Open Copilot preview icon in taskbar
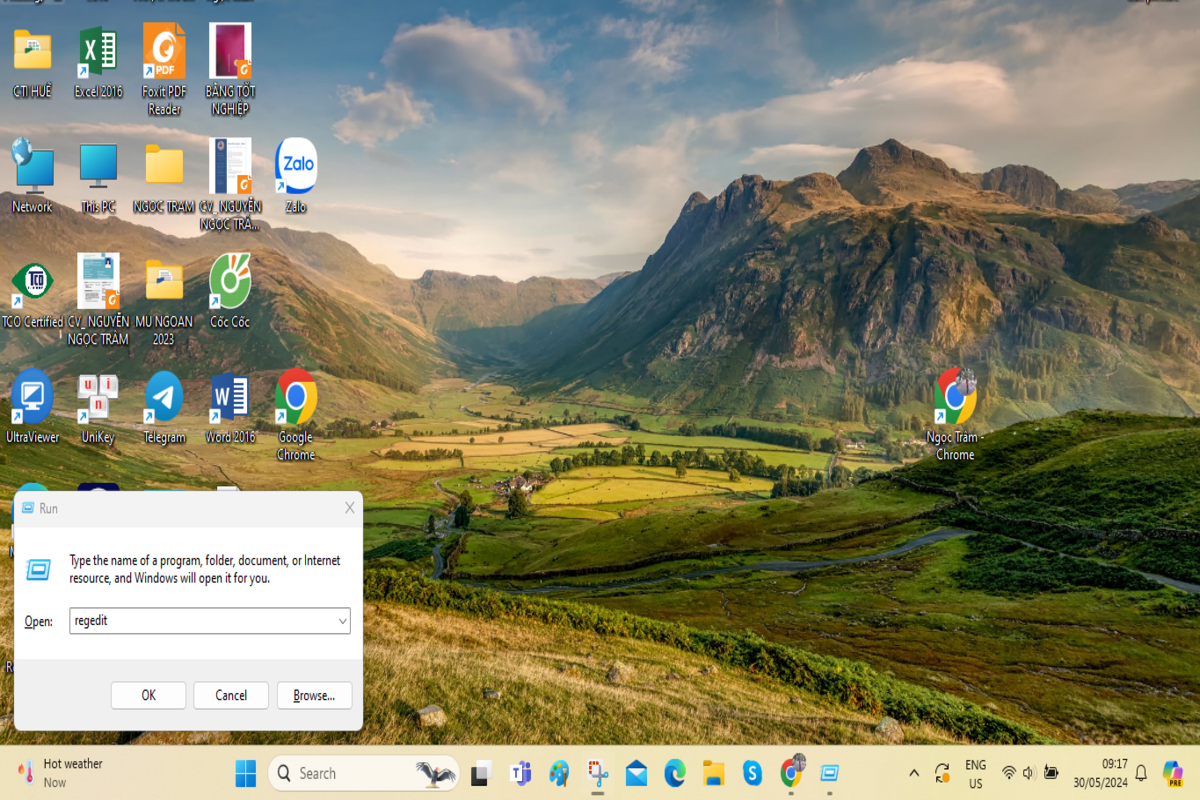The image size is (1200, 800). pyautogui.click(x=1173, y=773)
